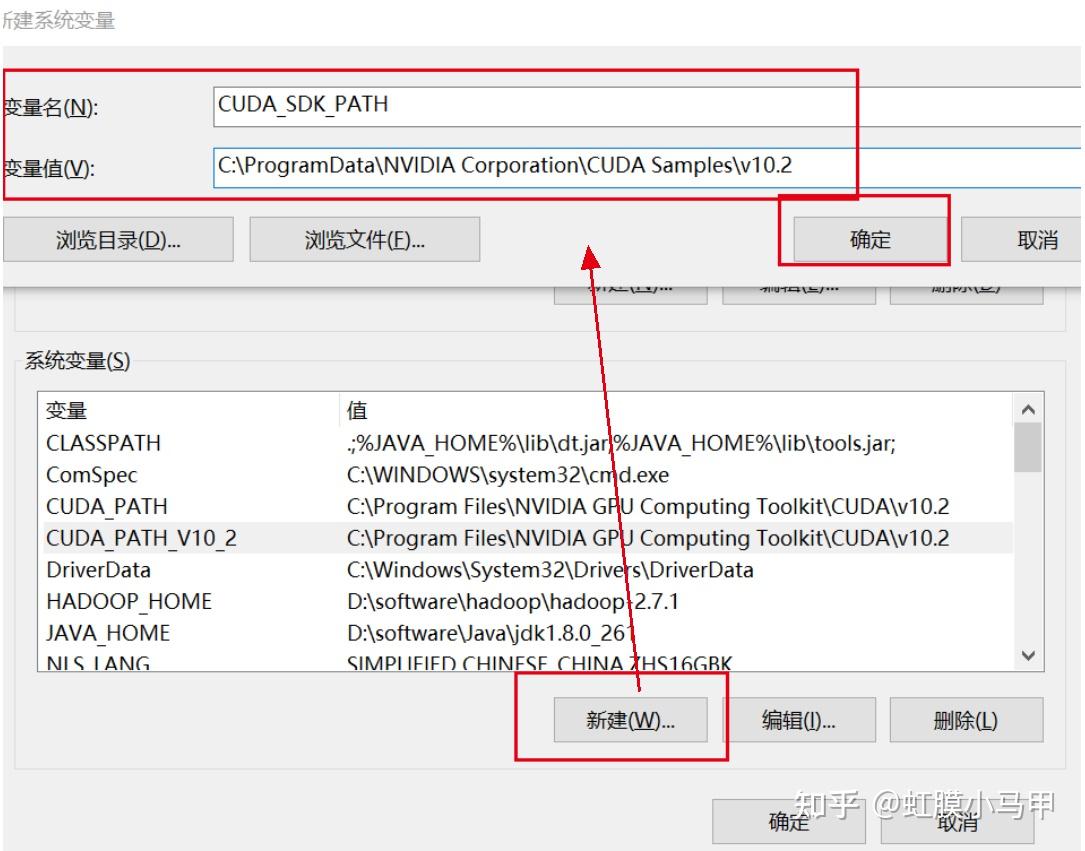The width and height of the screenshot is (1085, 851).
Task: Click 浏览文件(F) to browse files
Action: [365, 239]
